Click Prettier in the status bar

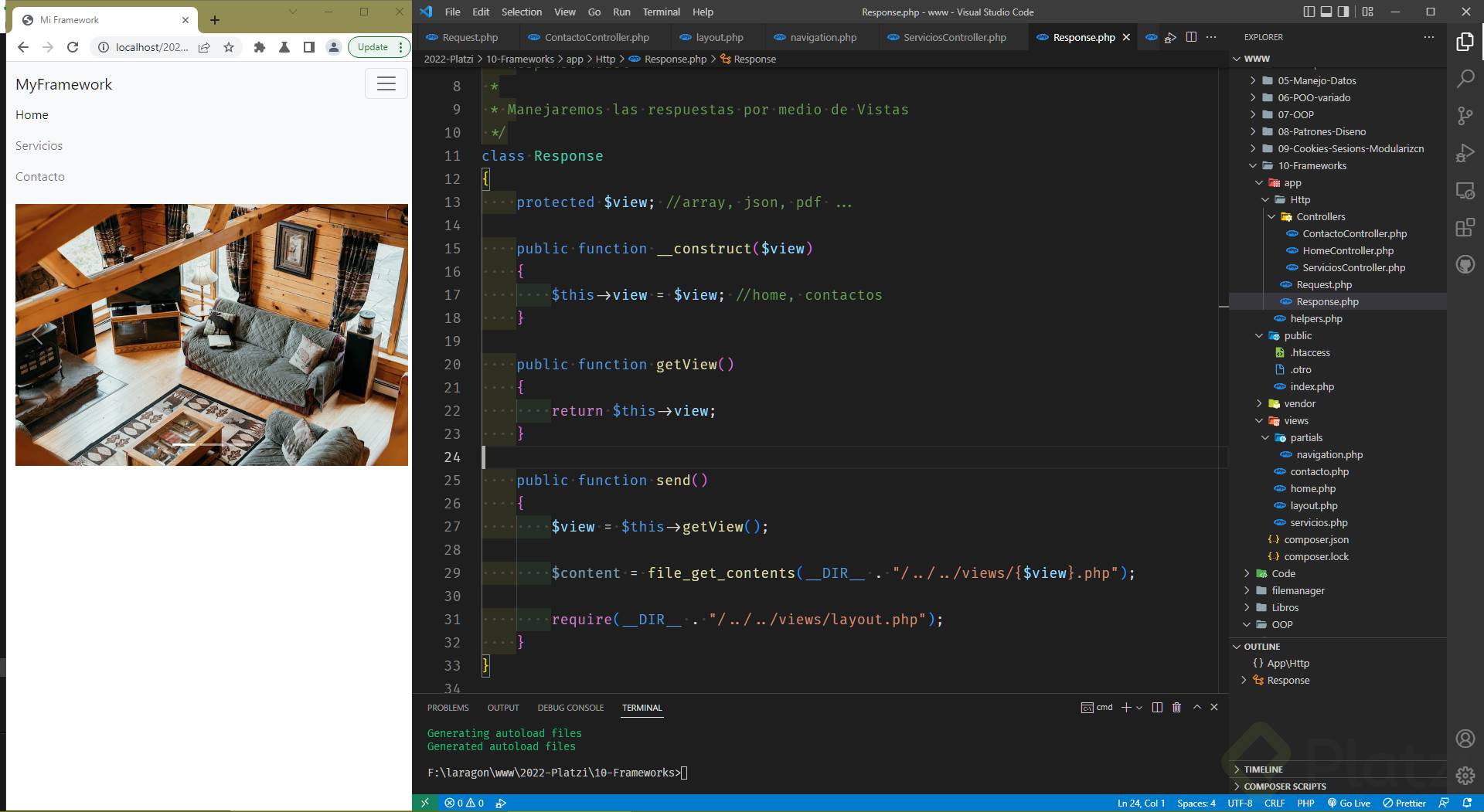point(1404,803)
